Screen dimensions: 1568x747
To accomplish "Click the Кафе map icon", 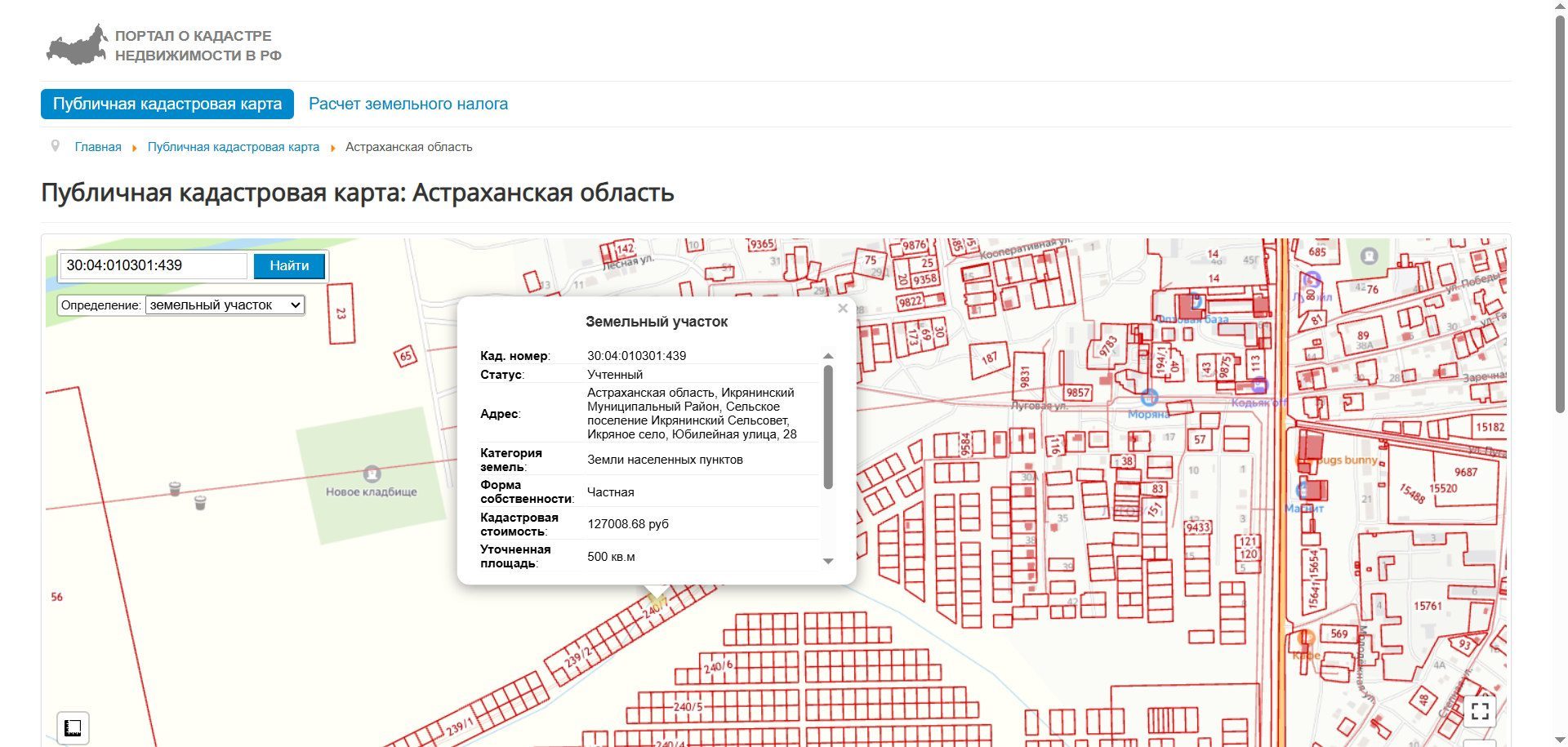I will click(x=1305, y=638).
